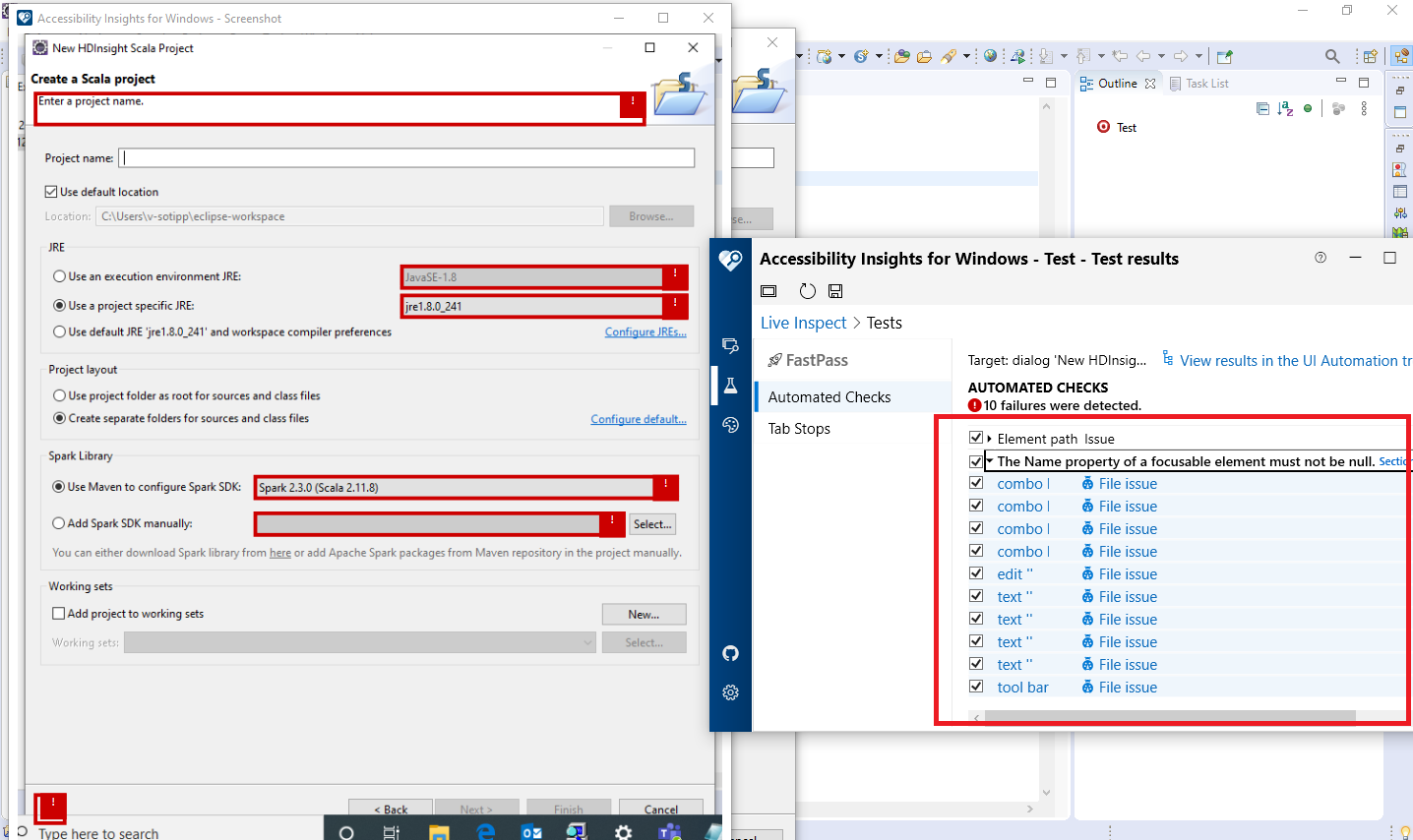
Task: Click inside the Project name field
Action: [406, 157]
